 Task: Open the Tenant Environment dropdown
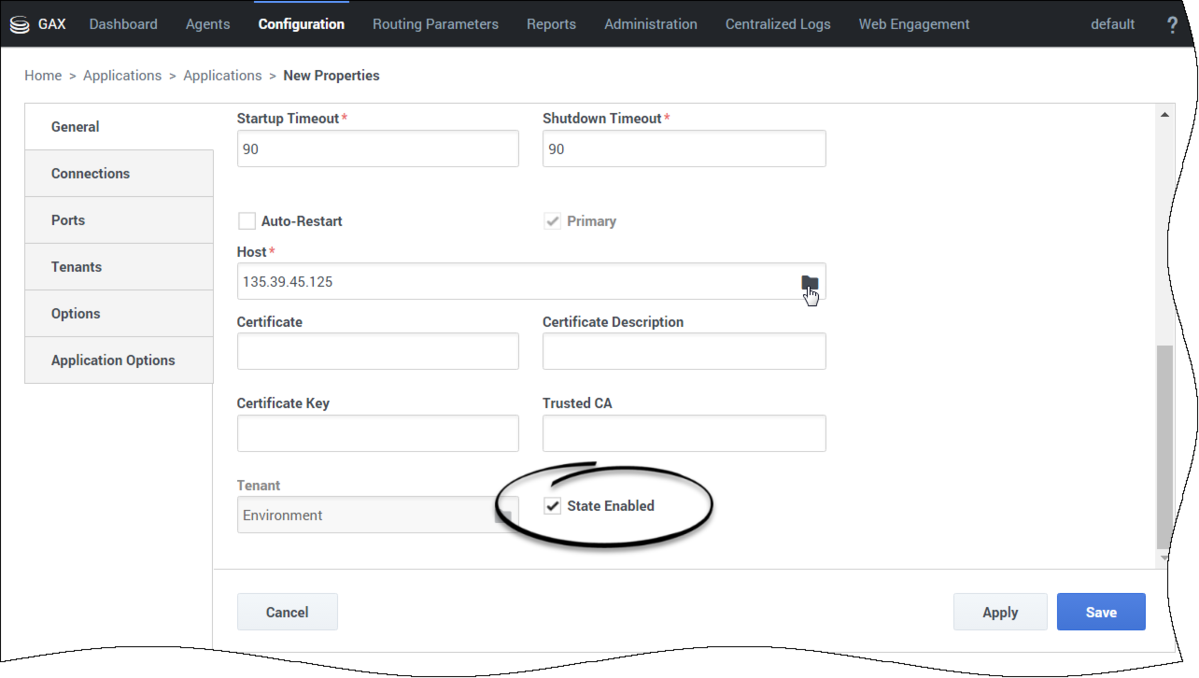(378, 515)
